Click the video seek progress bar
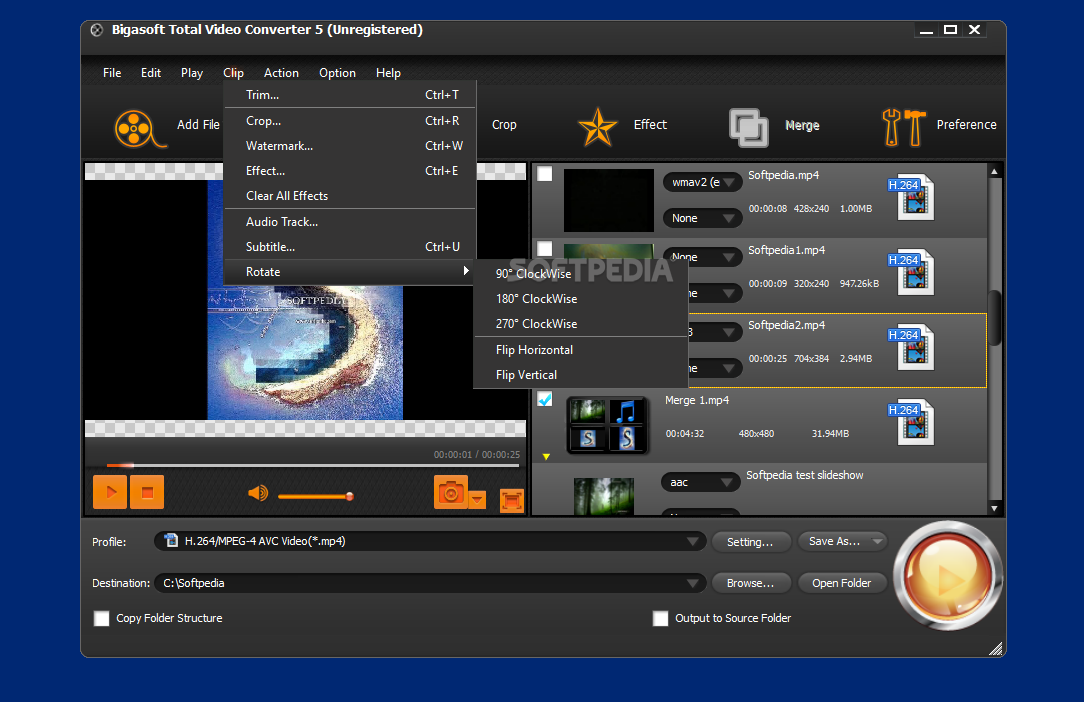Image resolution: width=1084 pixels, height=702 pixels. [x=312, y=465]
